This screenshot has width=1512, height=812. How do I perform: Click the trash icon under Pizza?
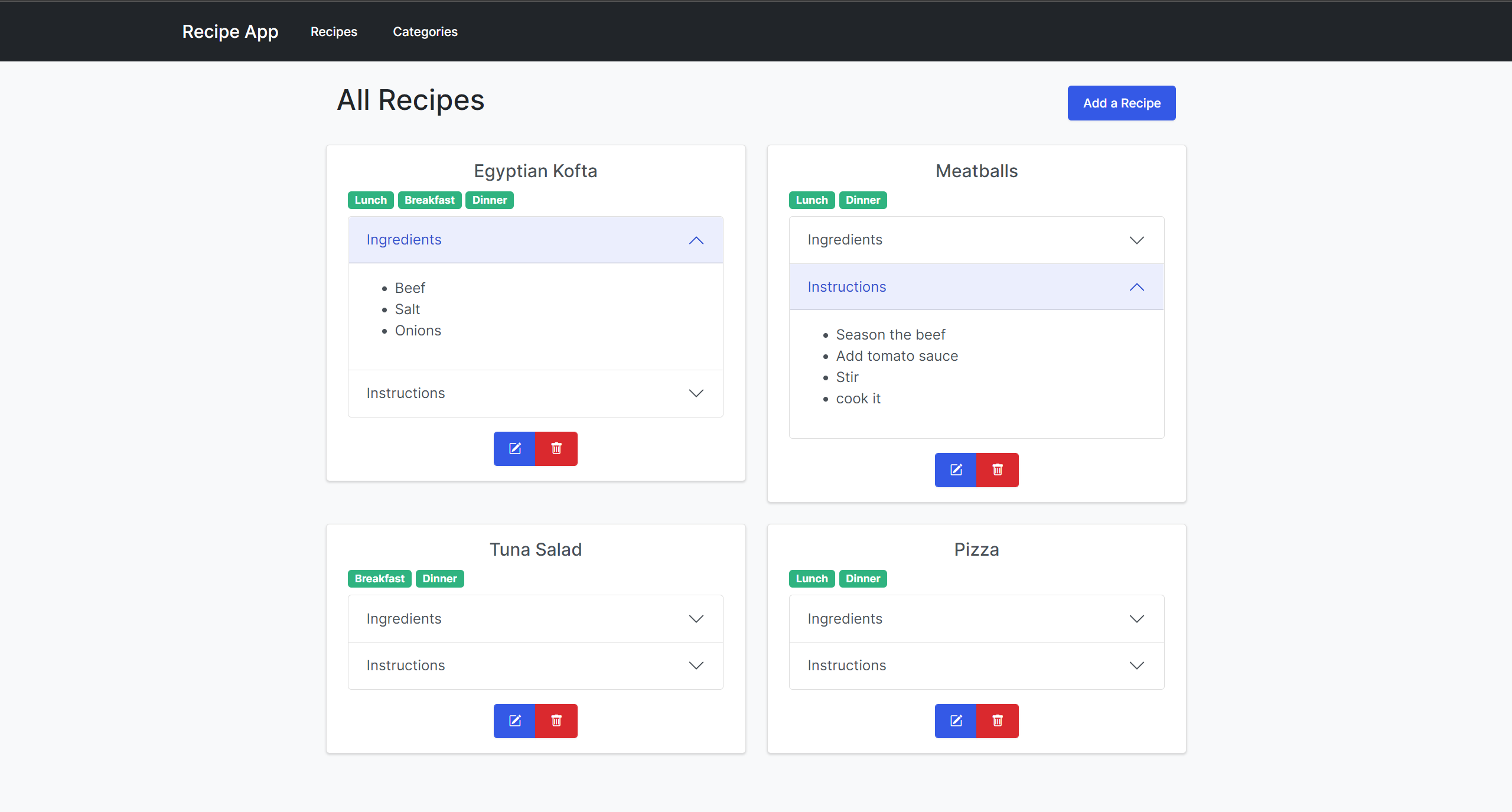[x=997, y=720]
